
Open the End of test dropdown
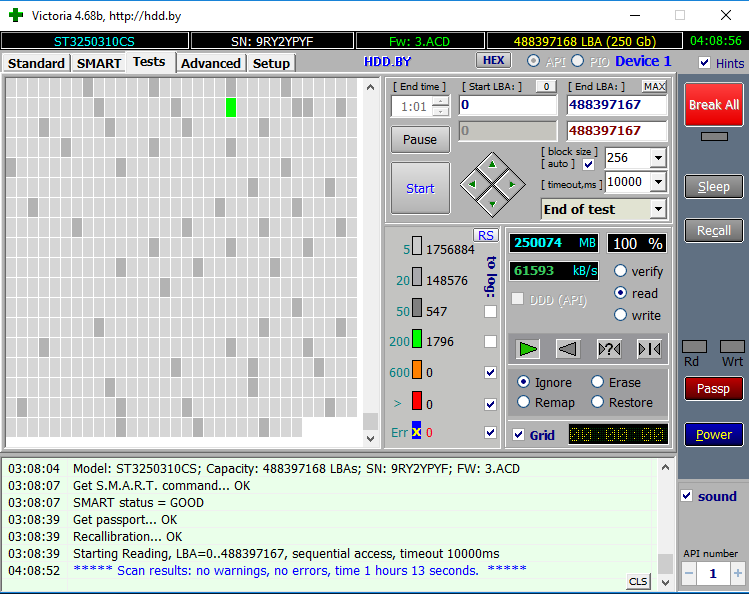click(x=658, y=209)
